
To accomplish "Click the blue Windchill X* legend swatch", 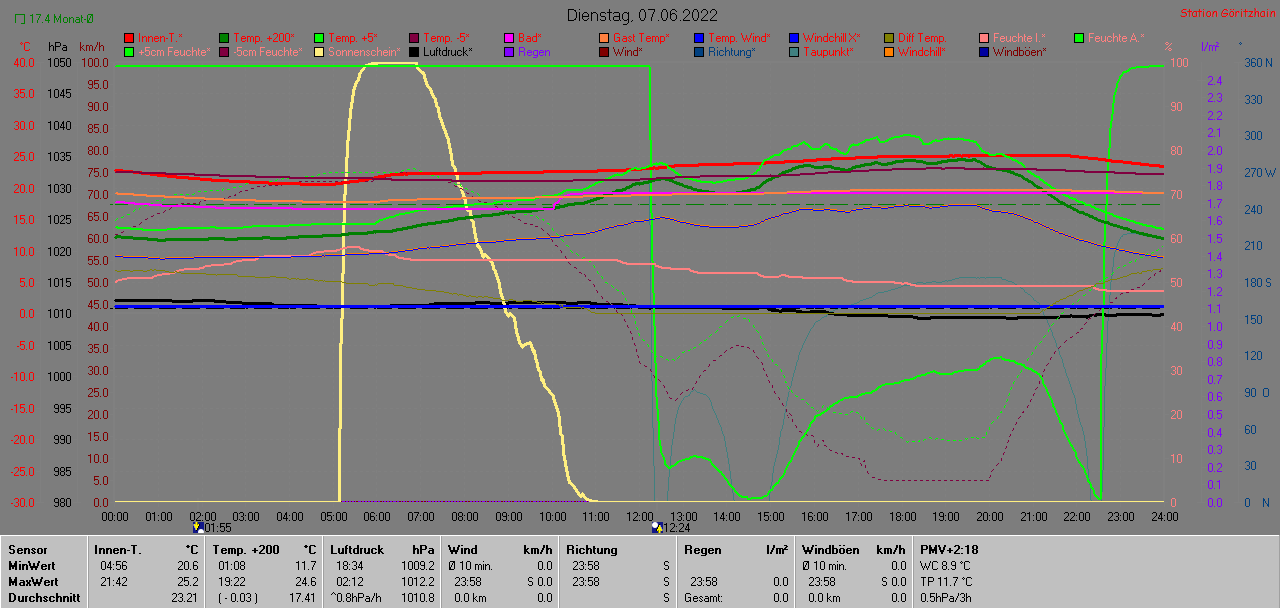I will (x=794, y=38).
